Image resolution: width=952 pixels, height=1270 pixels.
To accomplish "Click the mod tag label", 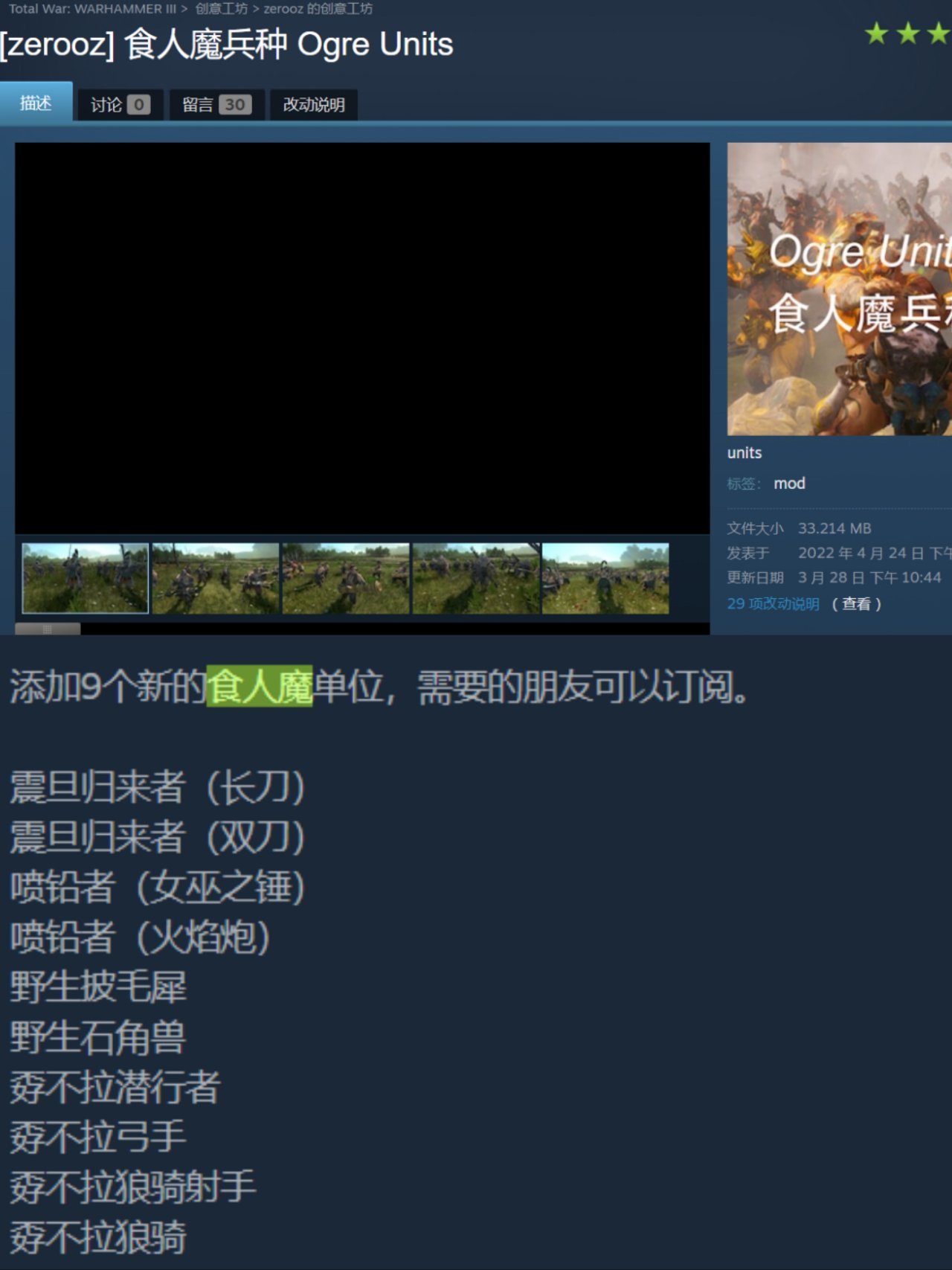I will coord(789,484).
